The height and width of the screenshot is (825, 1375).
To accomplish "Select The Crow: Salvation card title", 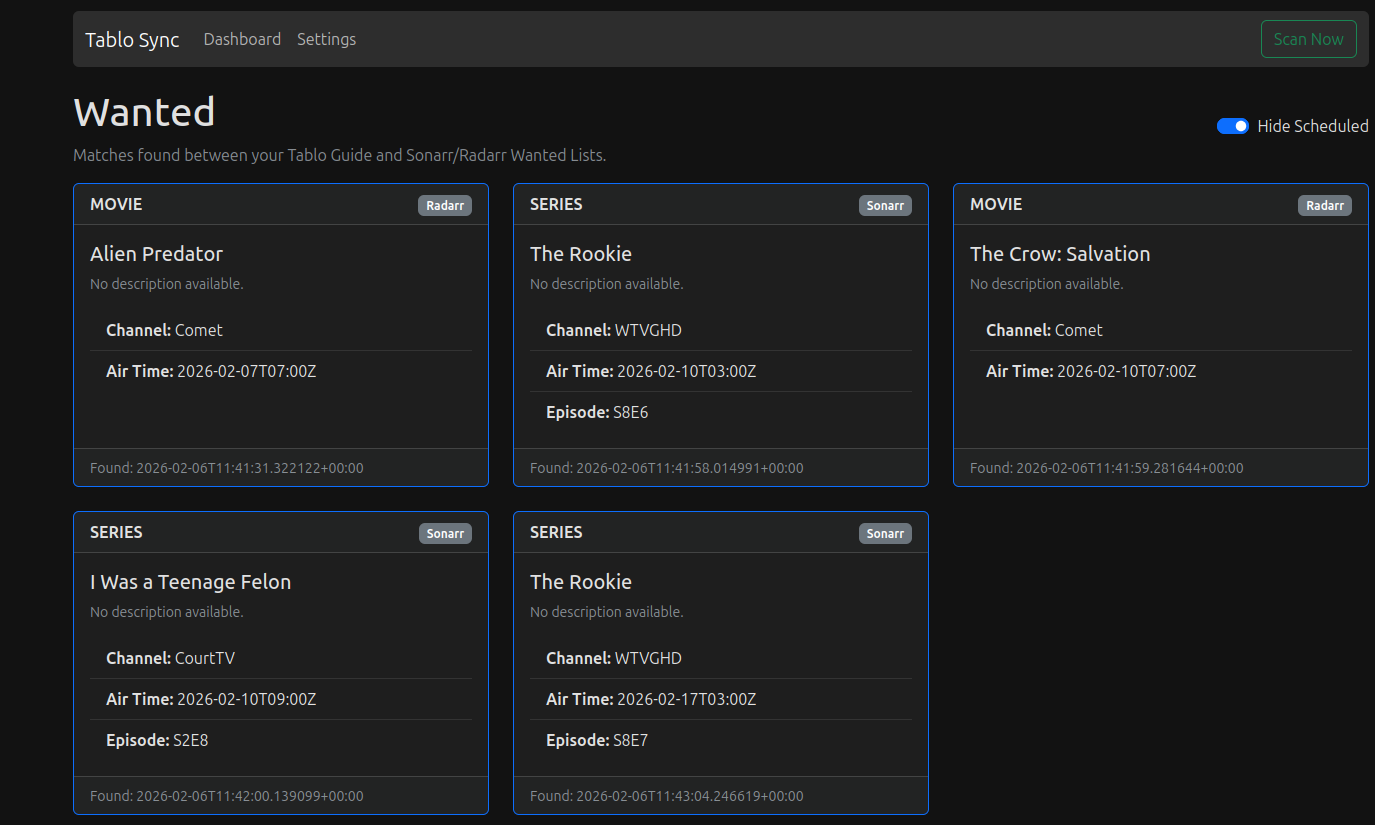I will (x=1060, y=254).
